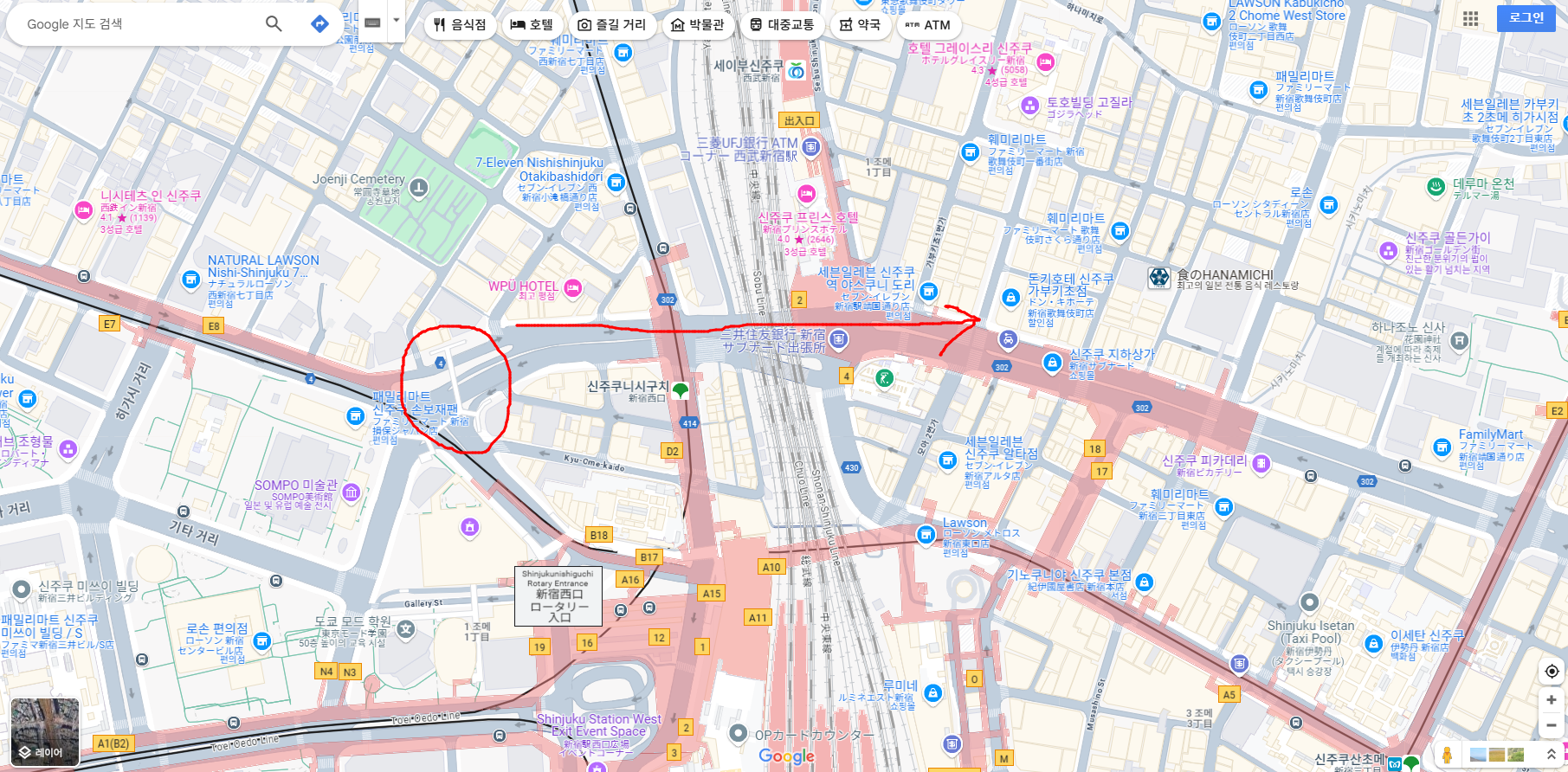Show my current location
Viewport: 1568px width, 772px height.
coord(1552,672)
